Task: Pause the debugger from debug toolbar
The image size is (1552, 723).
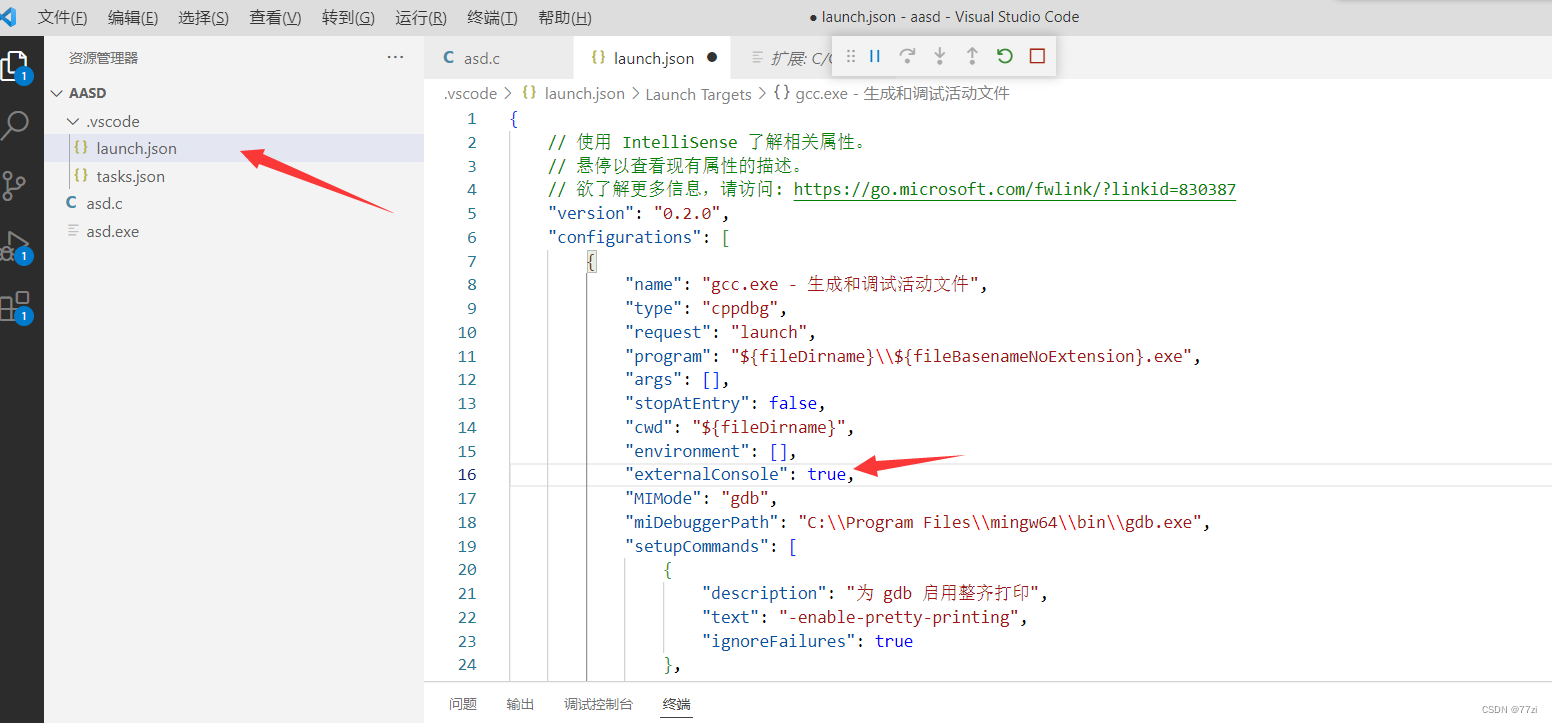Action: 875,57
